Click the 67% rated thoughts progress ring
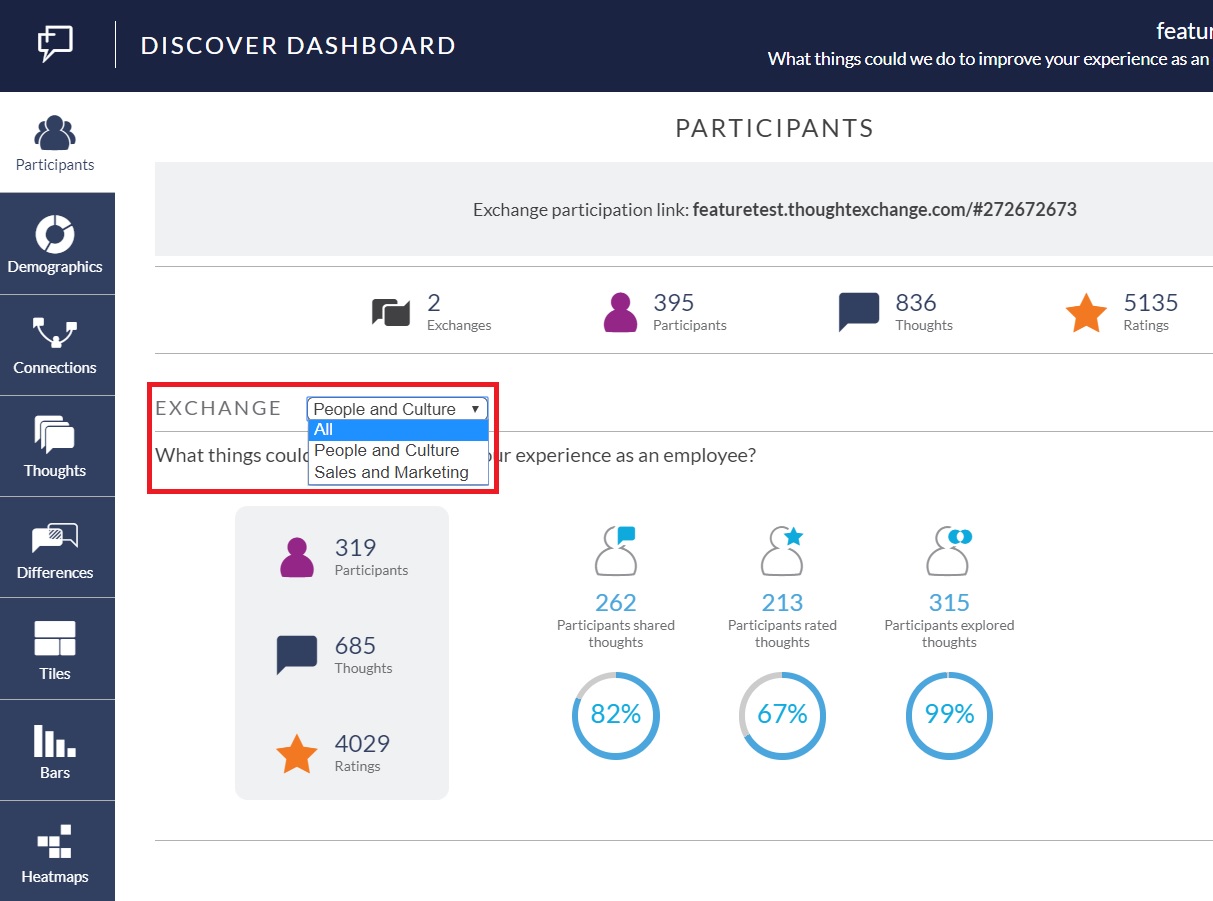Viewport: 1213px width, 901px height. point(782,715)
